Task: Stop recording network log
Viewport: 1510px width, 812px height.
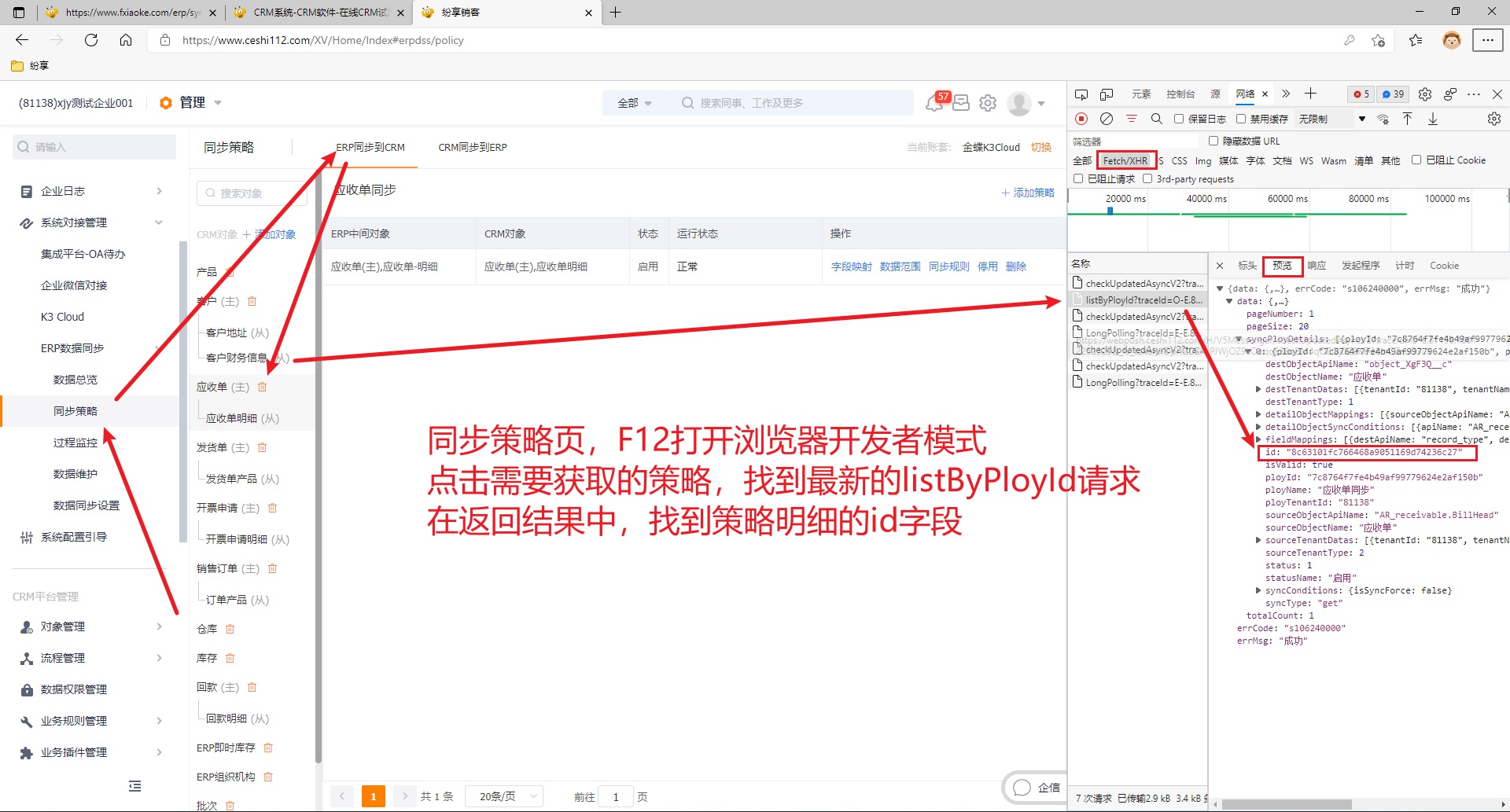Action: [1081, 119]
